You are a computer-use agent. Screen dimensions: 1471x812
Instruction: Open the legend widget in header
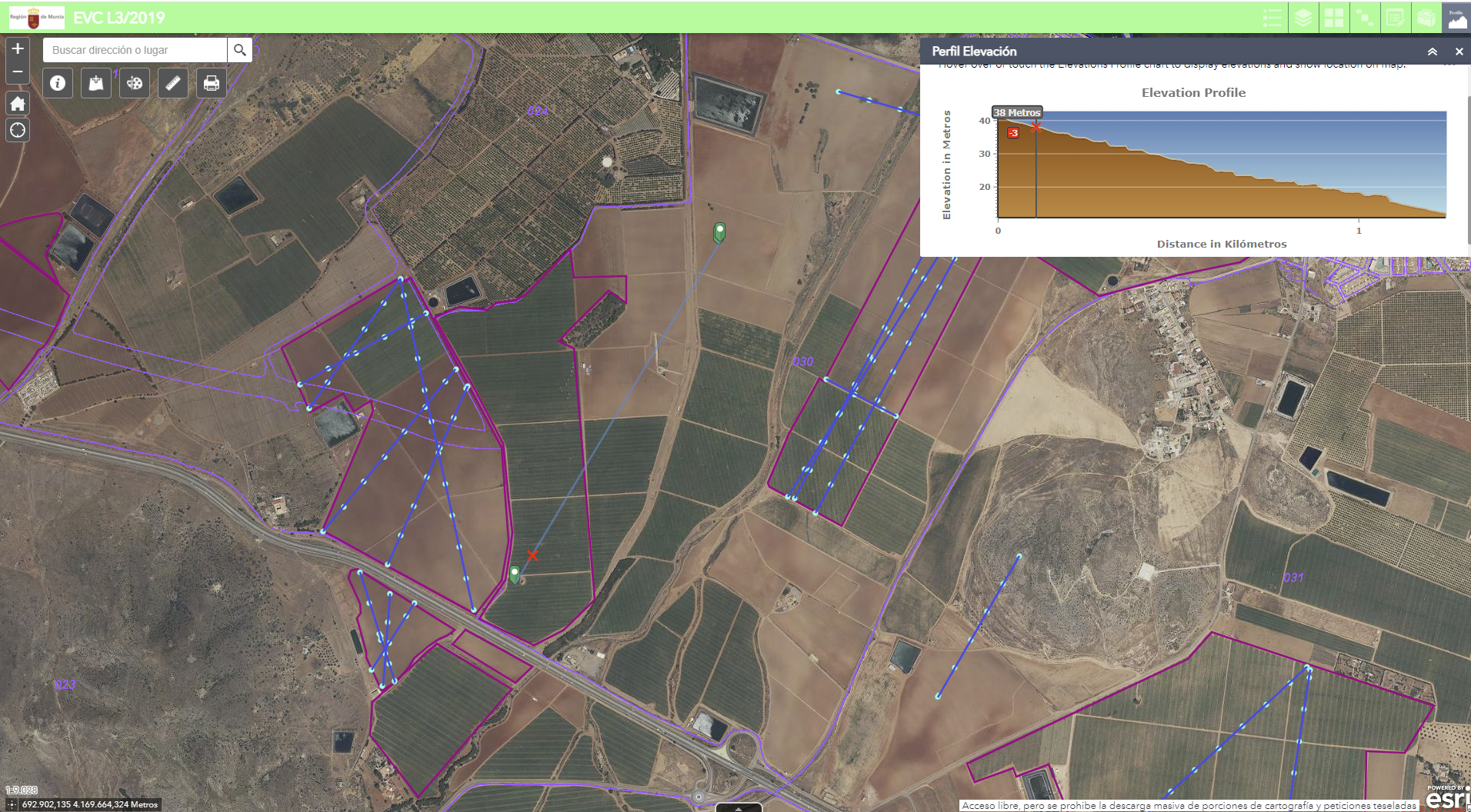[1273, 18]
